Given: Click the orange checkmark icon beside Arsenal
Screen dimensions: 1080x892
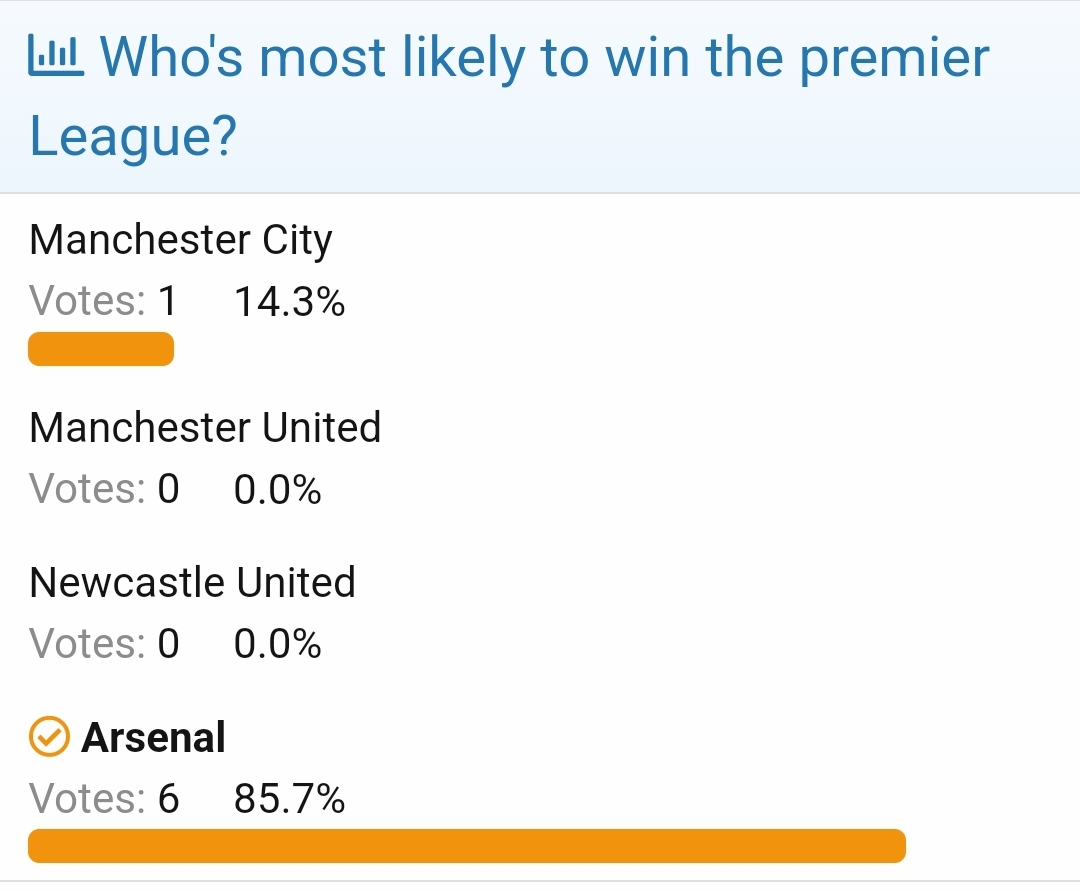Looking at the screenshot, I should pyautogui.click(x=49, y=736).
